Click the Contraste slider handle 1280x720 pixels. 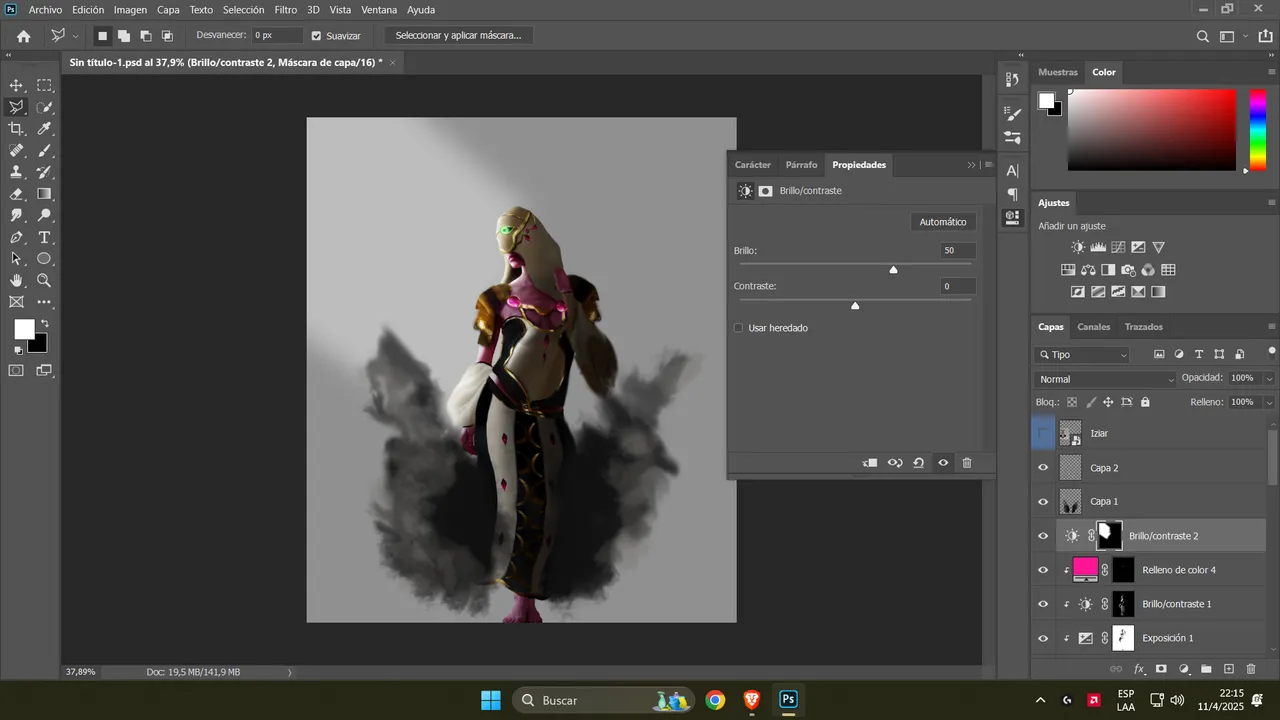855,305
